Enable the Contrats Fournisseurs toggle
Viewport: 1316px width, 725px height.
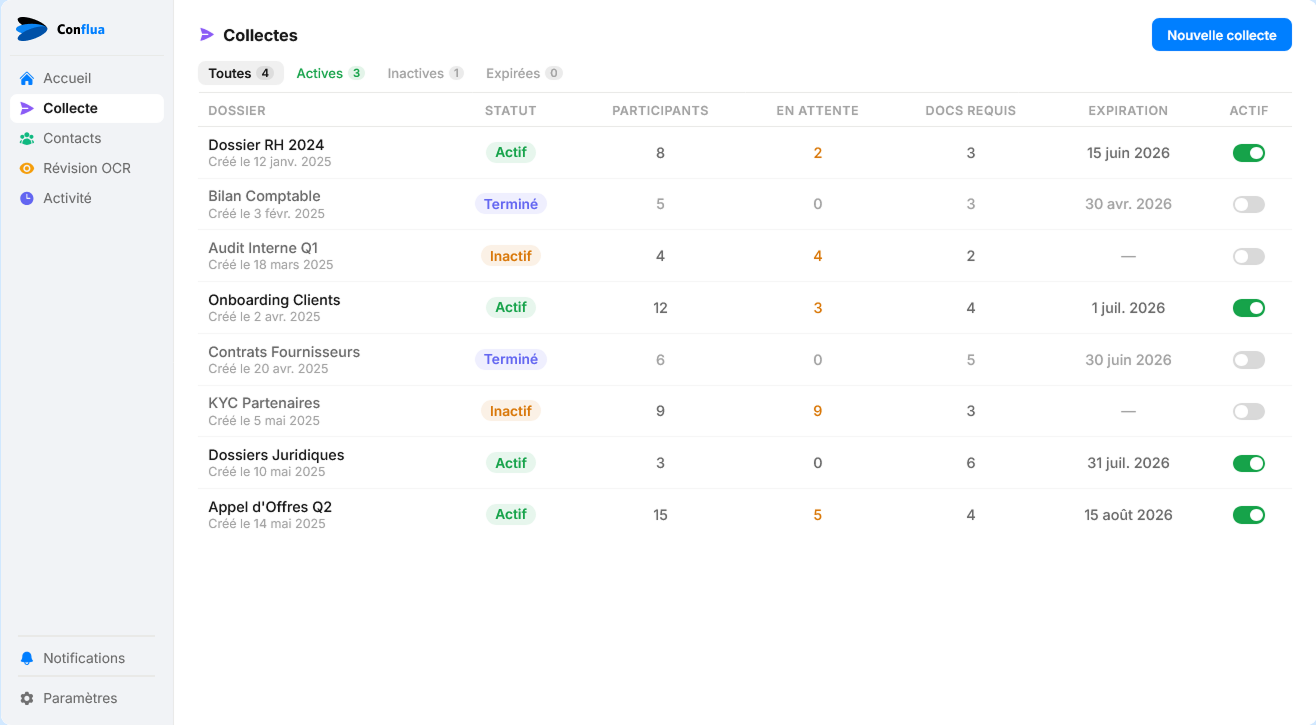1249,360
